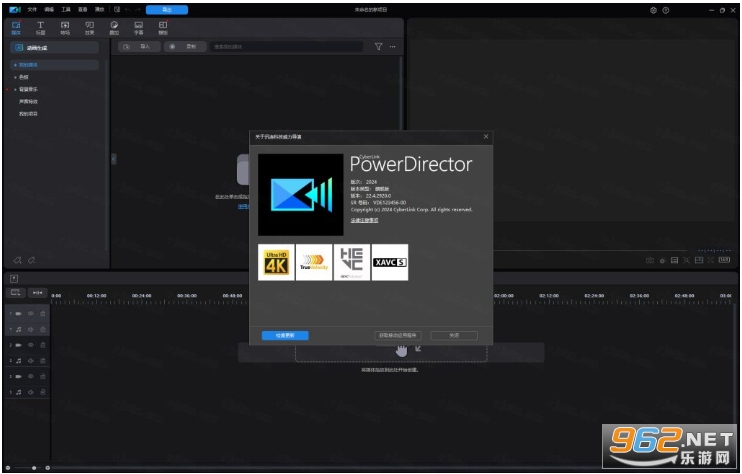Toggle visibility eye of video track 3
Viewport: 742px width, 474px height.
tap(31, 376)
